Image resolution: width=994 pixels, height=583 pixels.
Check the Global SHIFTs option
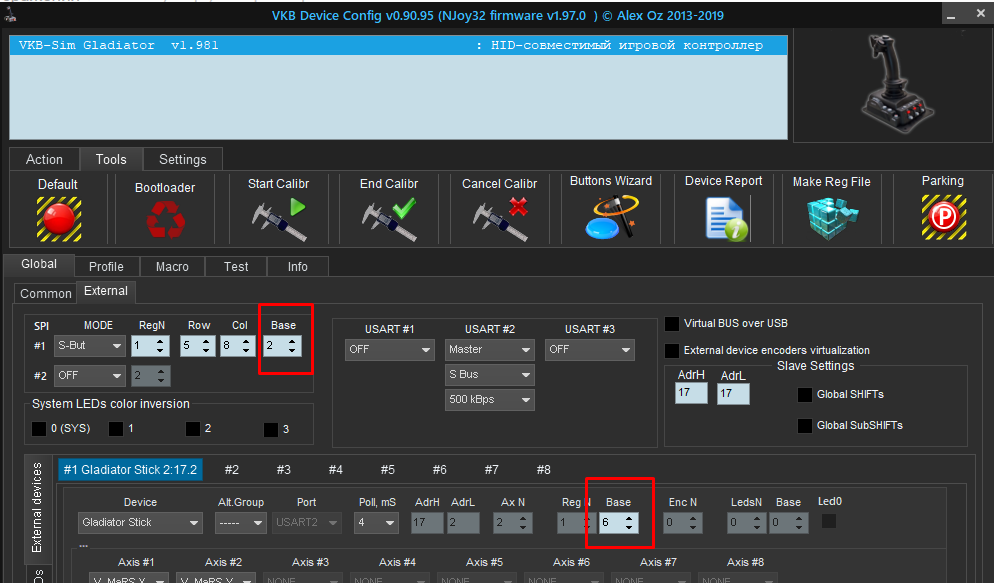(x=804, y=395)
